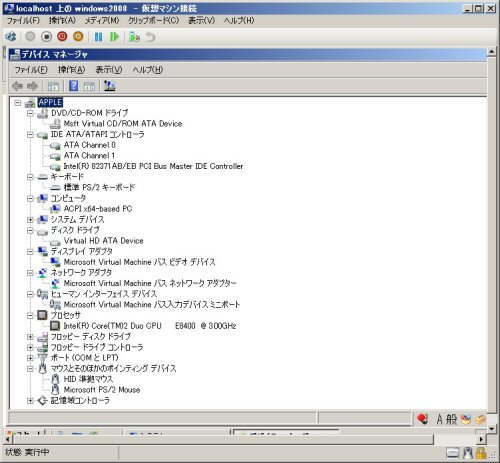Screen dimensions: 500x463
Task: Open the ヘルプ(H) menu in Device Manager
Action: click(x=148, y=70)
